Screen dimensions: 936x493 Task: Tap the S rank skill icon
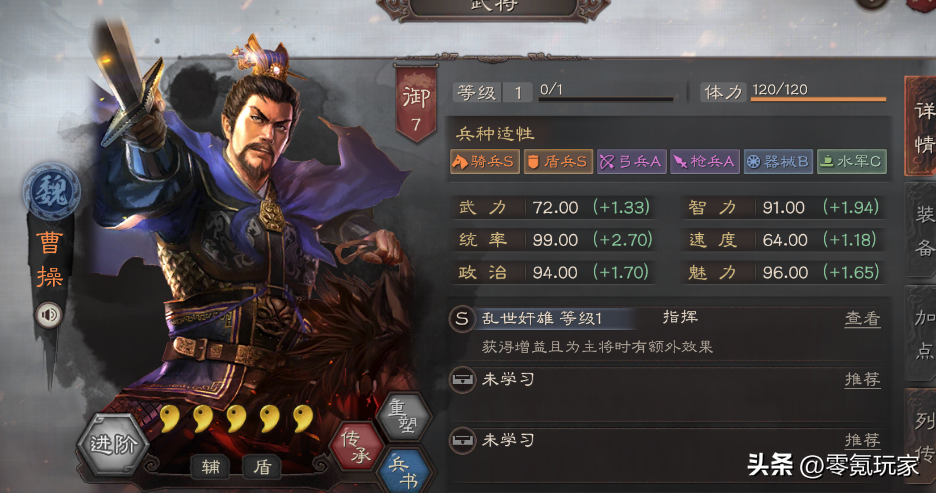(x=462, y=318)
